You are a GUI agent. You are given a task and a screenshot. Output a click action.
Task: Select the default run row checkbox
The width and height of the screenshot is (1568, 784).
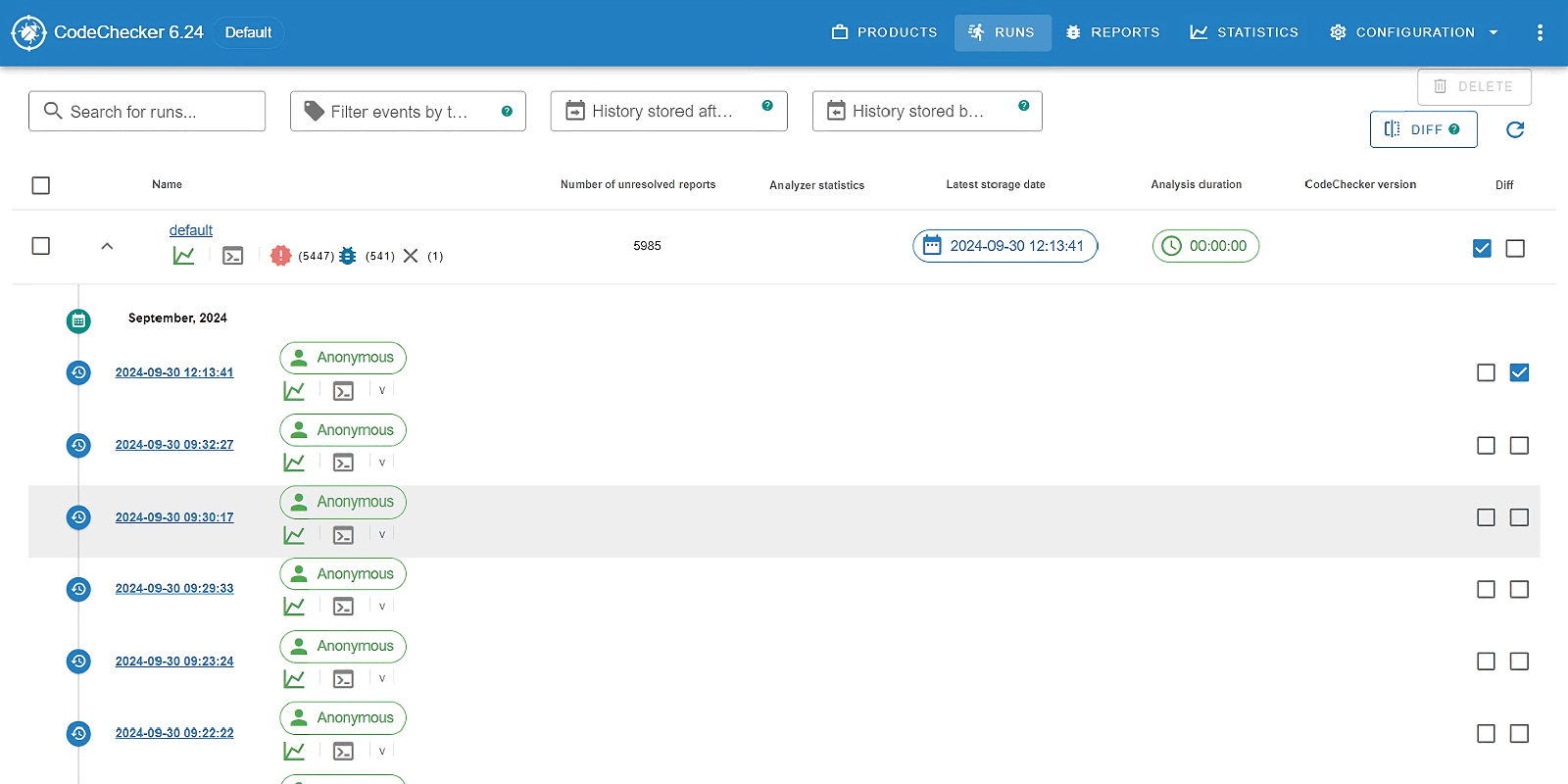[41, 246]
